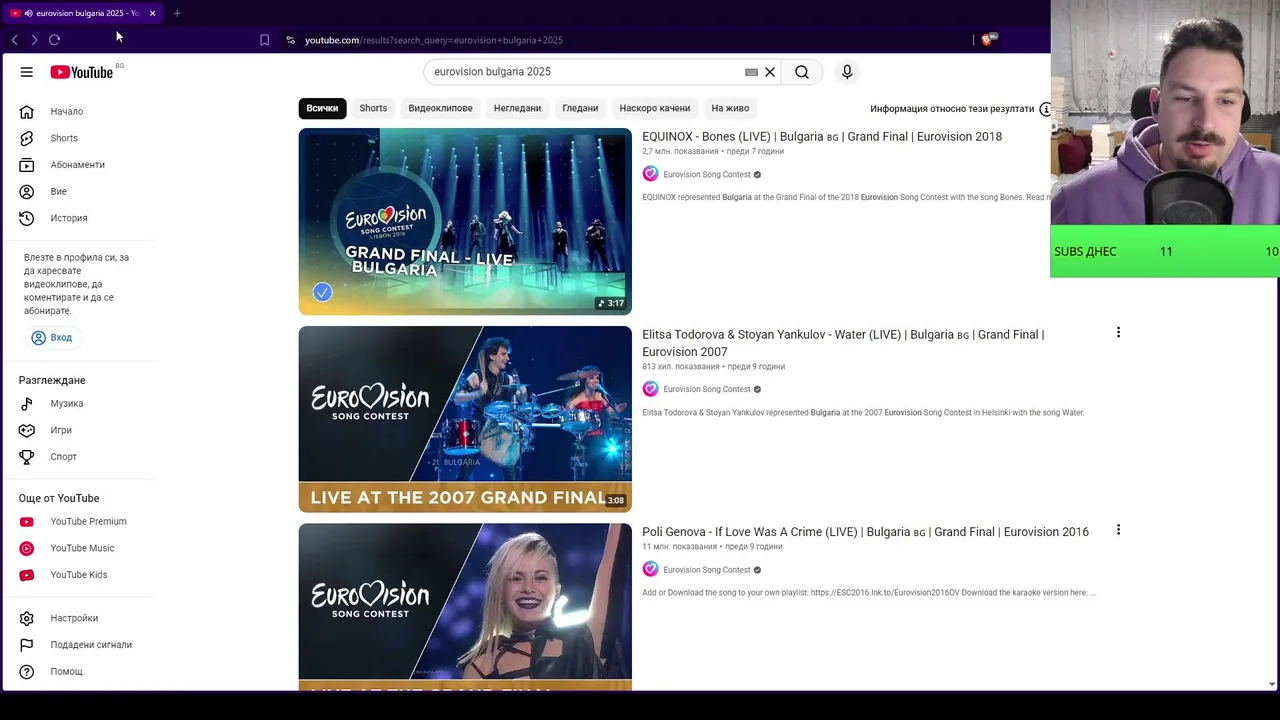Bookmark this page with the bookmark icon
Screen dimensions: 1280x720
[264, 40]
